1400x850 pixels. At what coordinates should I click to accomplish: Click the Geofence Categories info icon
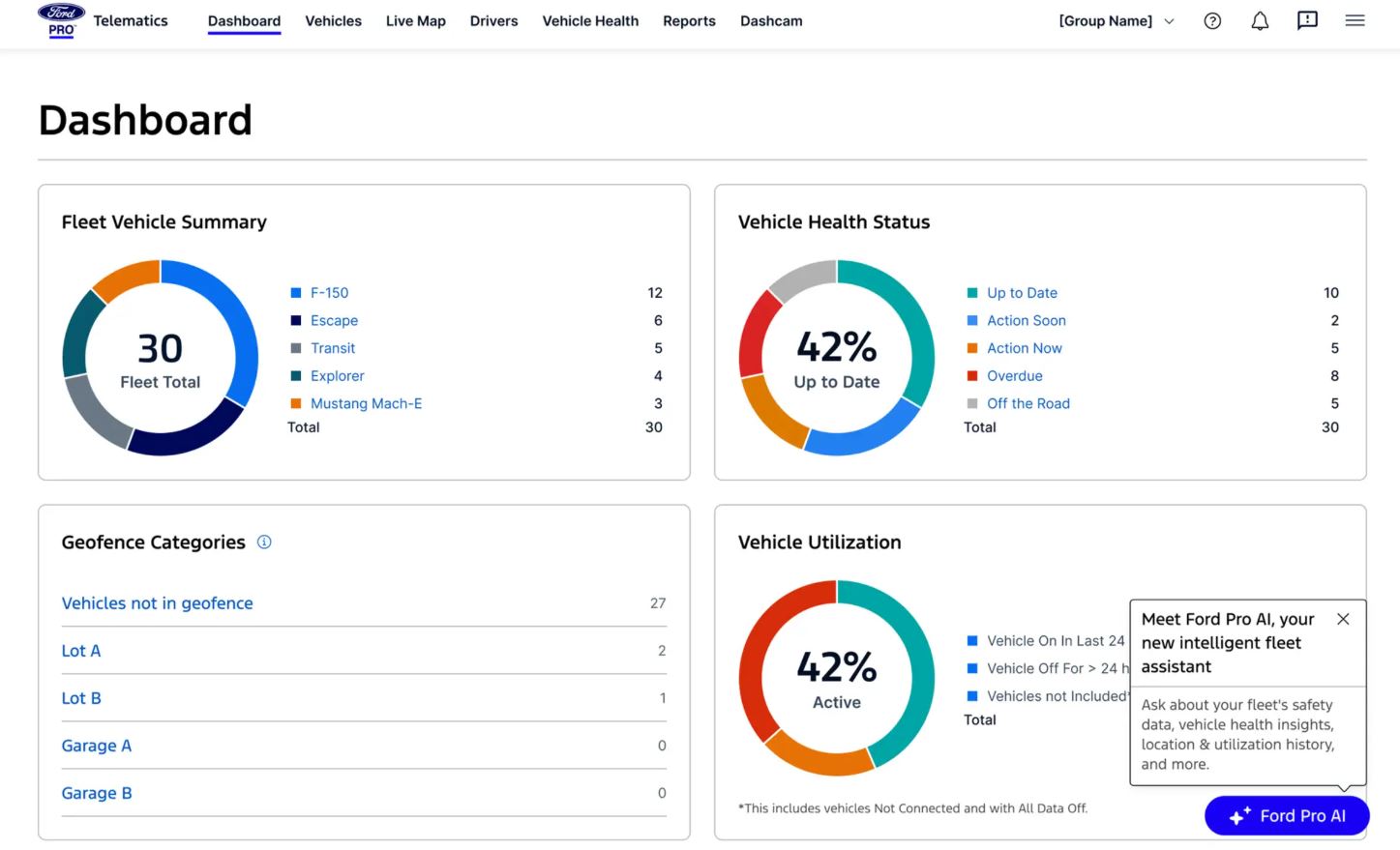coord(264,542)
